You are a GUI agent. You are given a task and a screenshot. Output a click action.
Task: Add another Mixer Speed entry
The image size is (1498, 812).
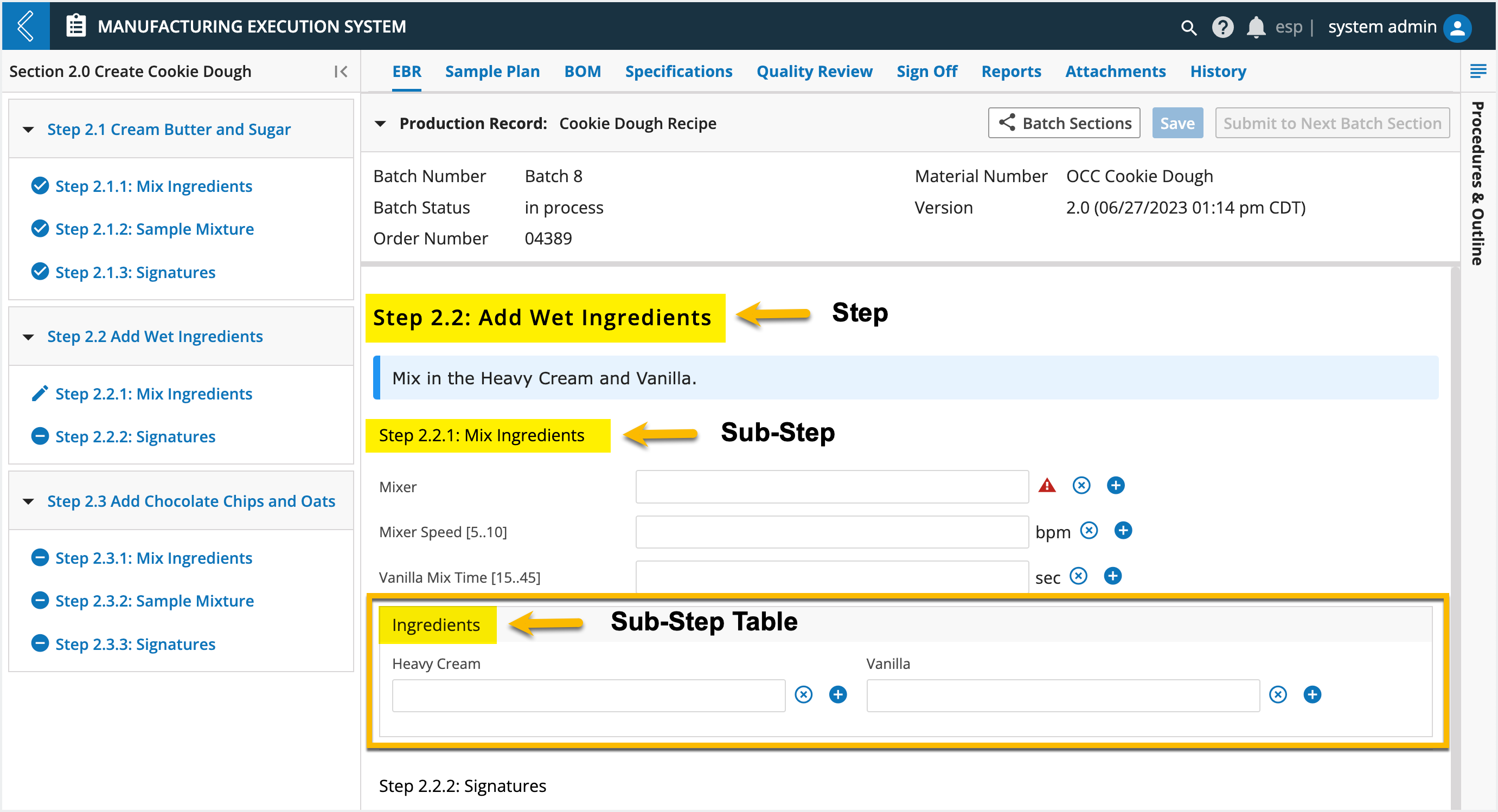click(1123, 531)
